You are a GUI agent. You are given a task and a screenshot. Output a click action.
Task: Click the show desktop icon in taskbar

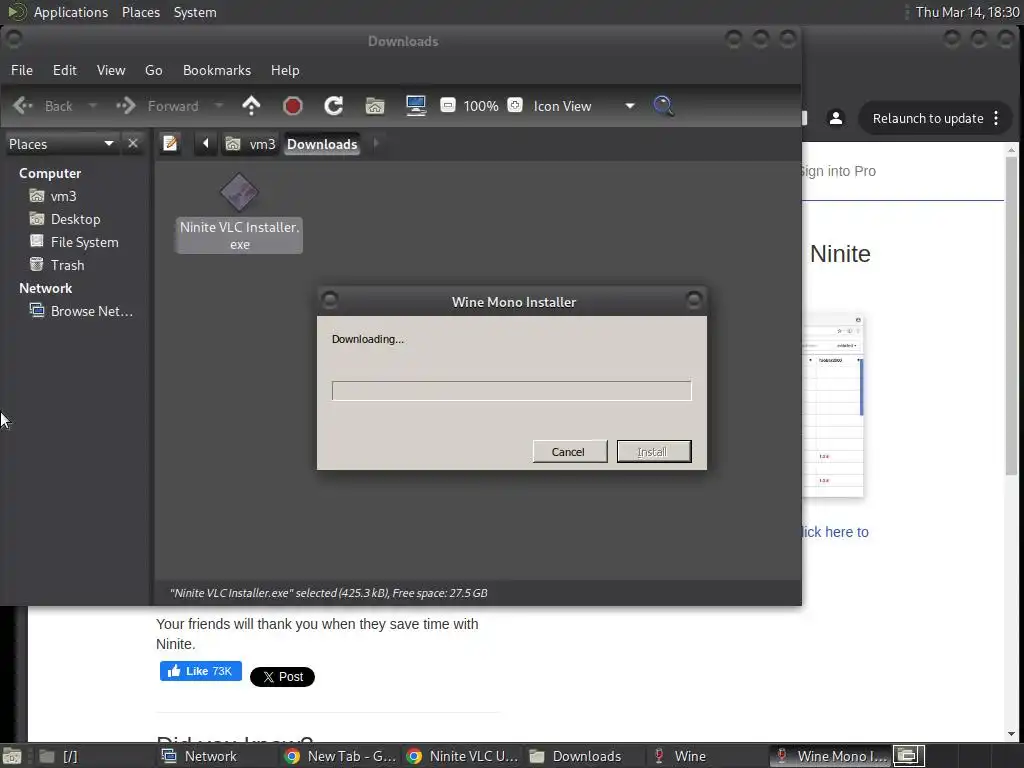[x=12, y=756]
